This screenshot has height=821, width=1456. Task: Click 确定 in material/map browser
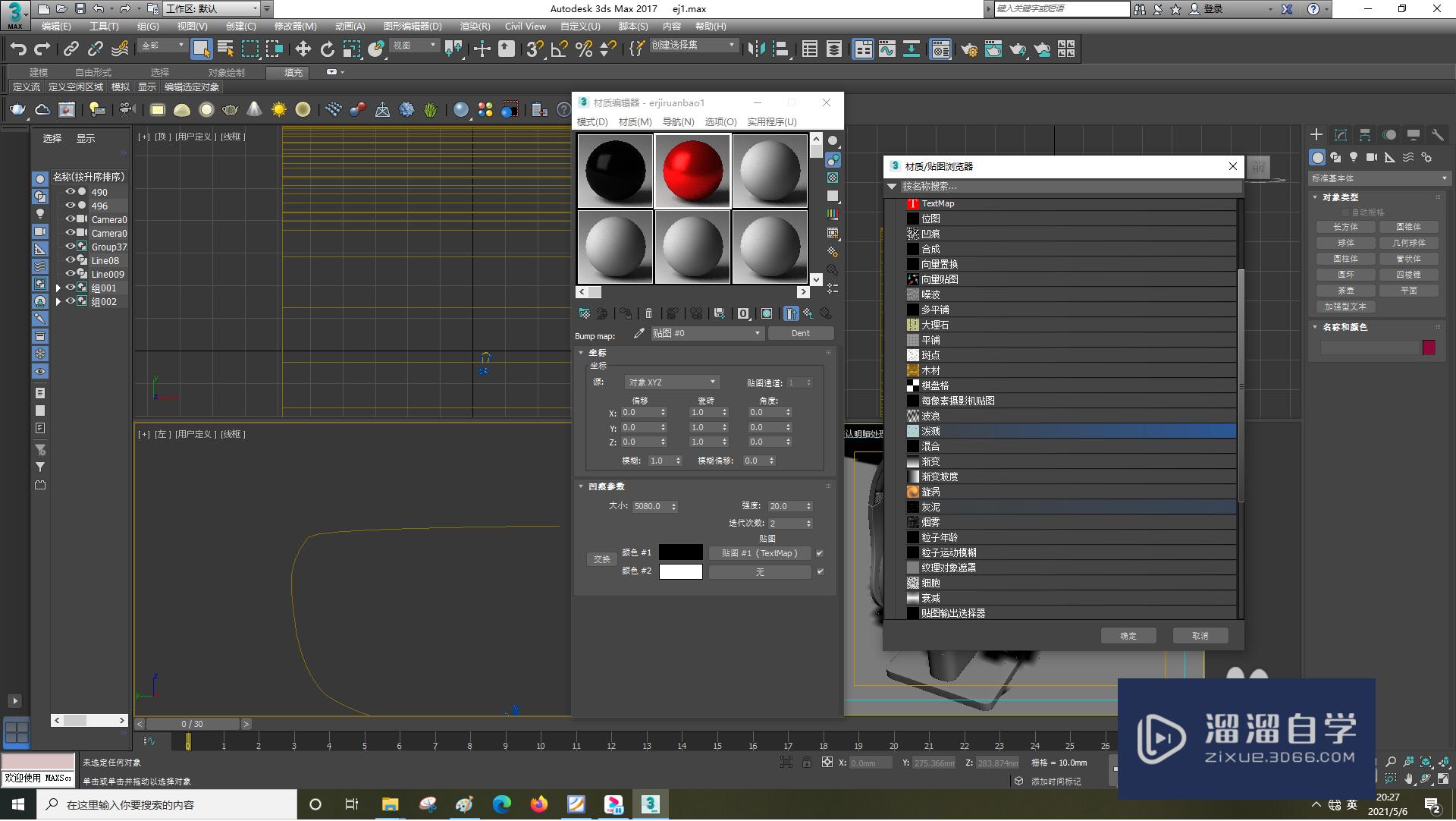[x=1128, y=636]
